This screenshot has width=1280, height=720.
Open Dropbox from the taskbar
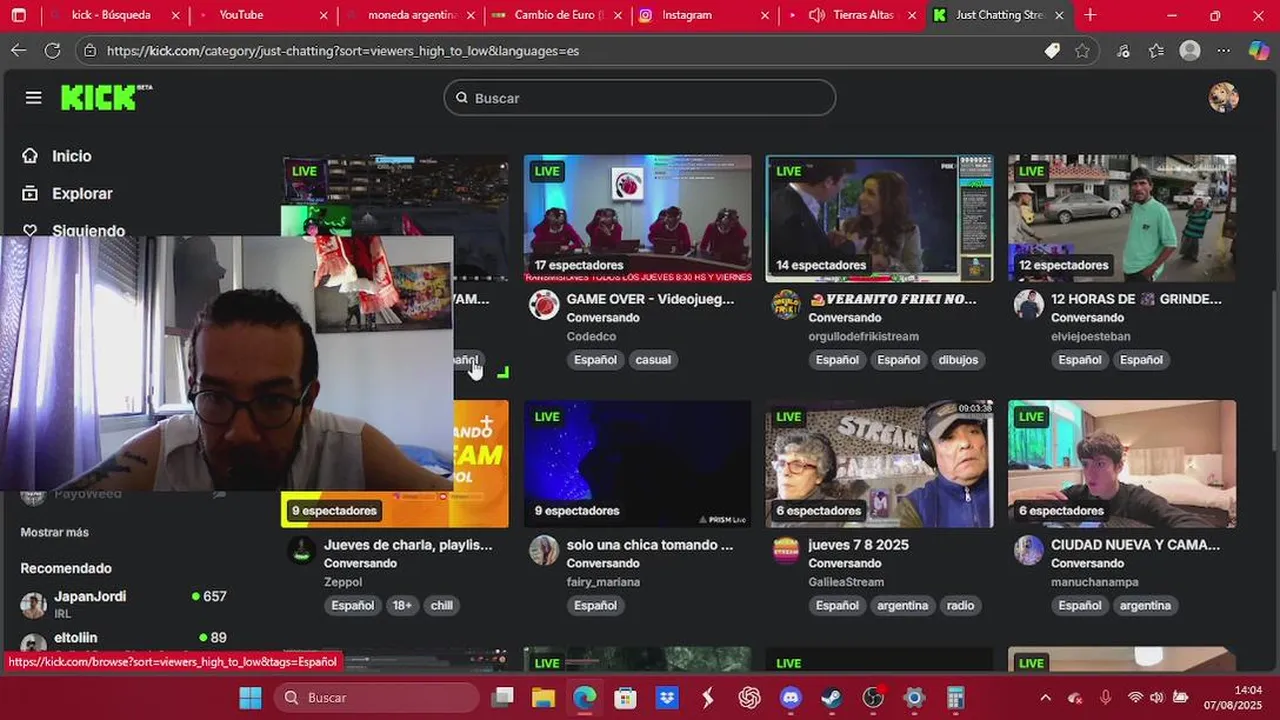(x=667, y=697)
